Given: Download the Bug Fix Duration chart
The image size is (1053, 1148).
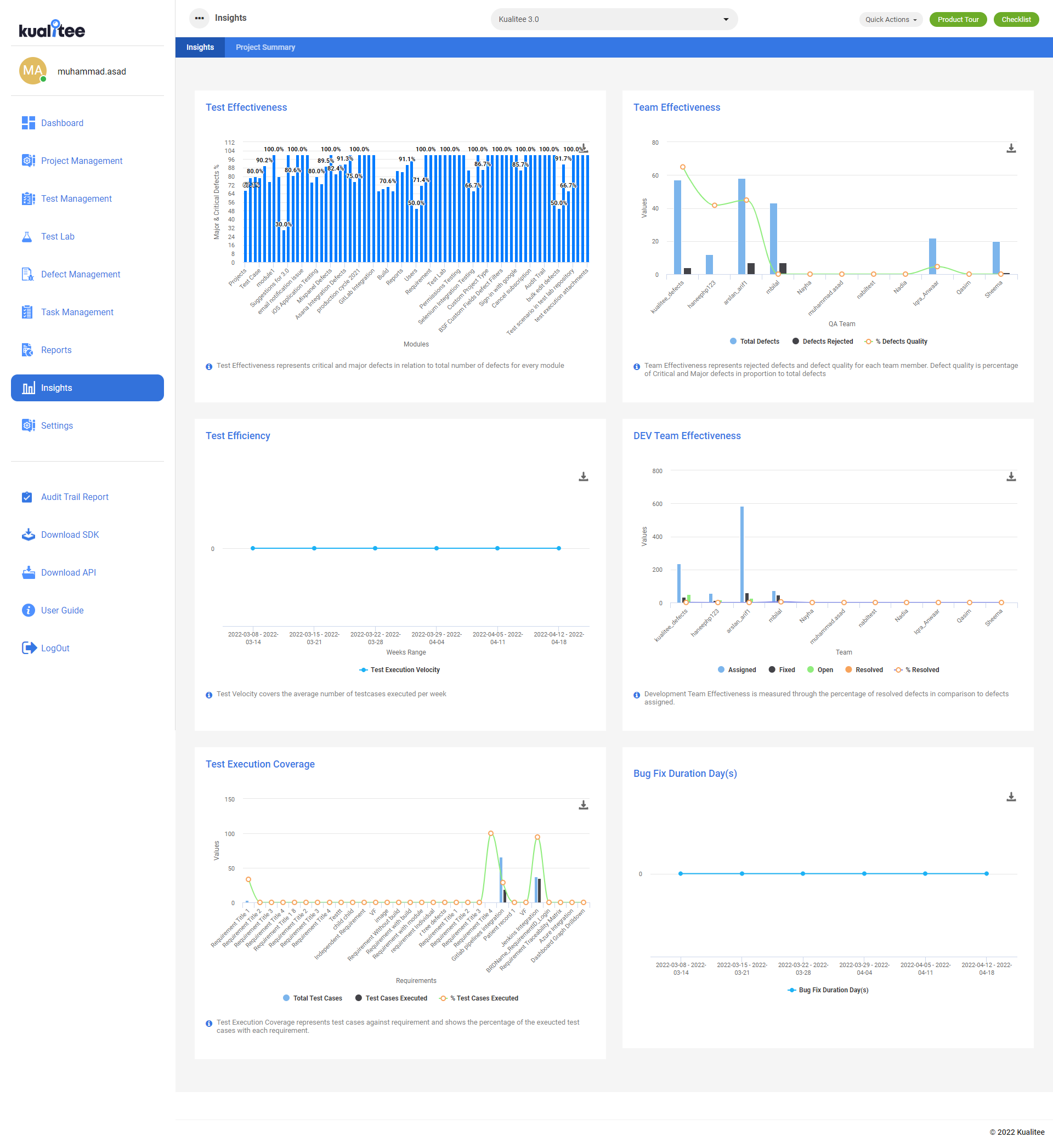Looking at the screenshot, I should (1011, 797).
